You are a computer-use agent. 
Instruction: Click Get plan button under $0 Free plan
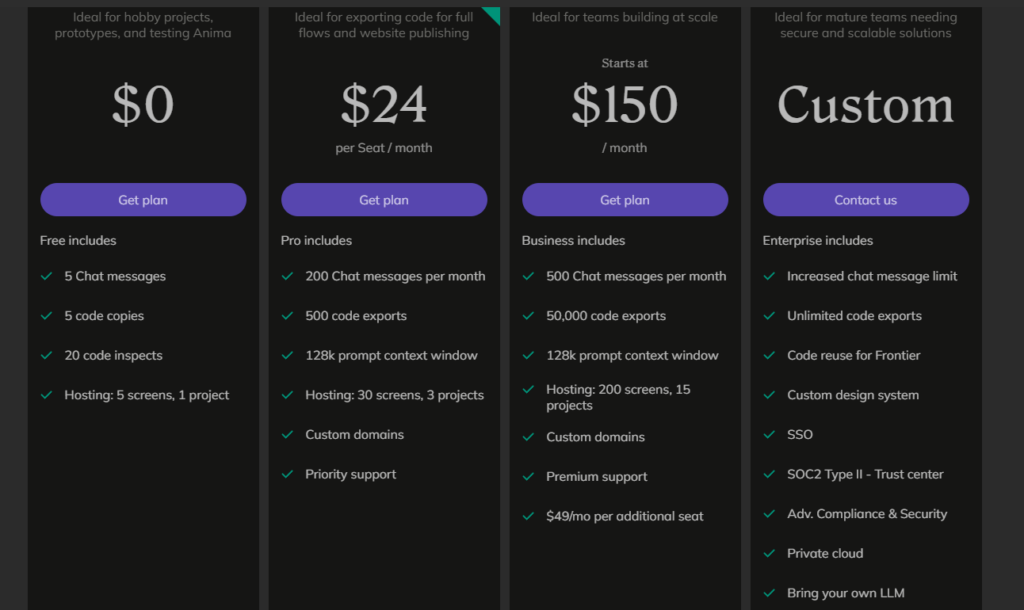click(x=143, y=200)
